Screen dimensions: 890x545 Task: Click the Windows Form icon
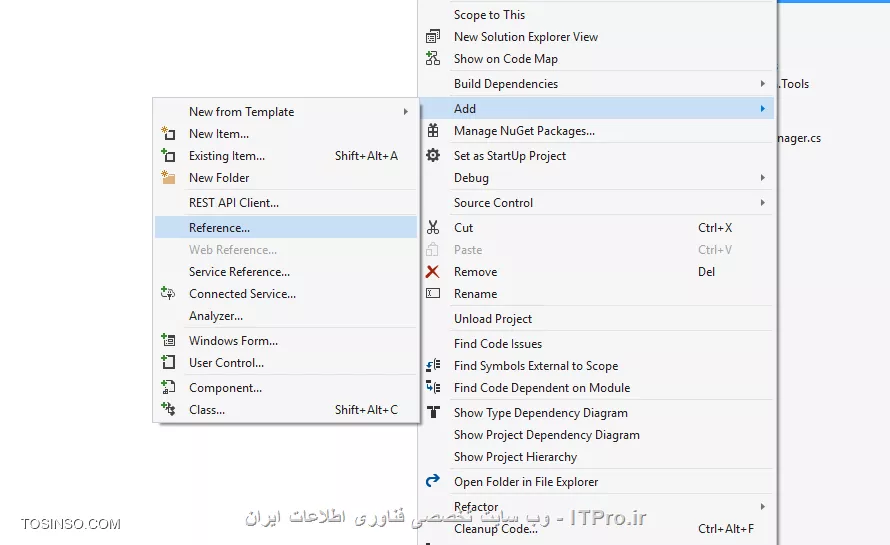pyautogui.click(x=168, y=341)
